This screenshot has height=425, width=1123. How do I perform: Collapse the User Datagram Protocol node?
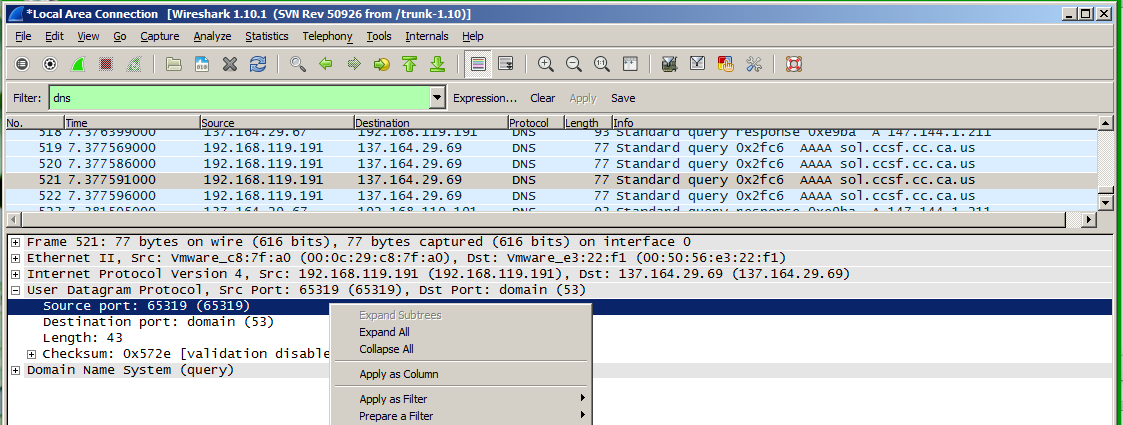16,290
